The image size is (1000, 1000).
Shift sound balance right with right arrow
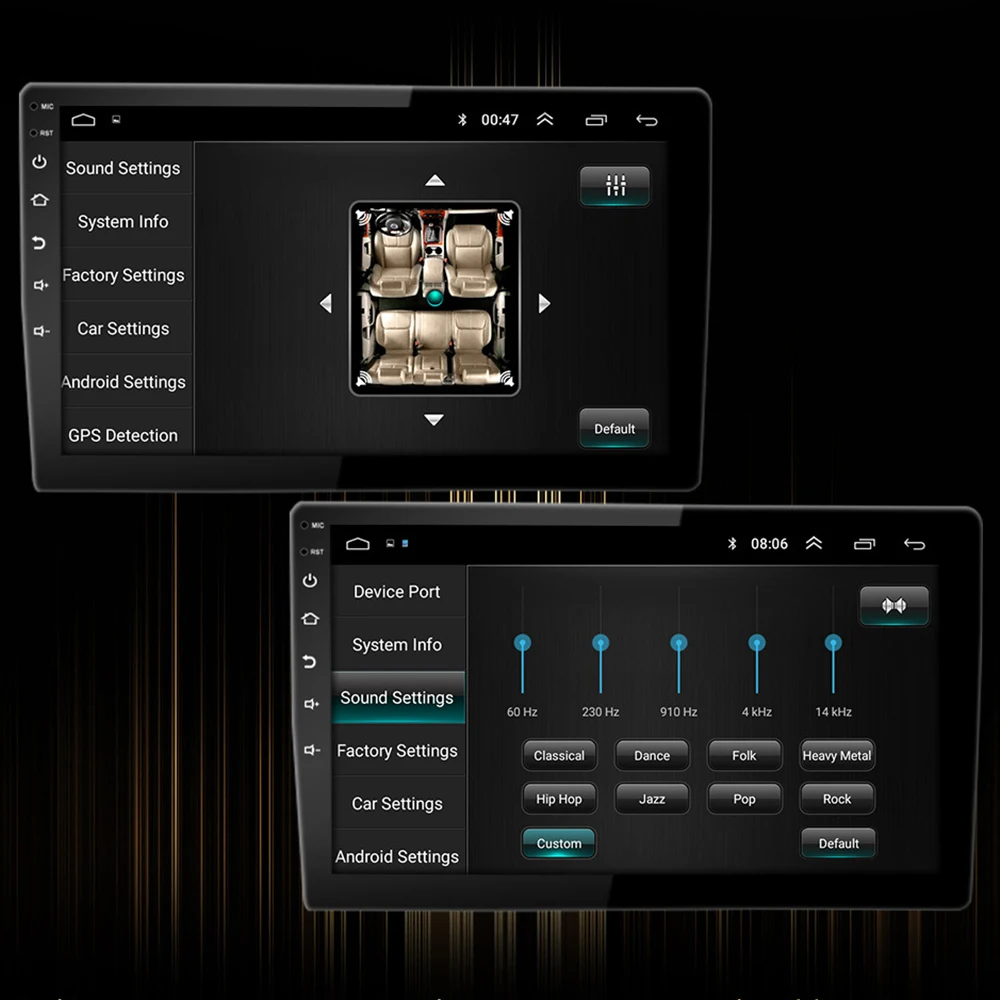pyautogui.click(x=544, y=303)
